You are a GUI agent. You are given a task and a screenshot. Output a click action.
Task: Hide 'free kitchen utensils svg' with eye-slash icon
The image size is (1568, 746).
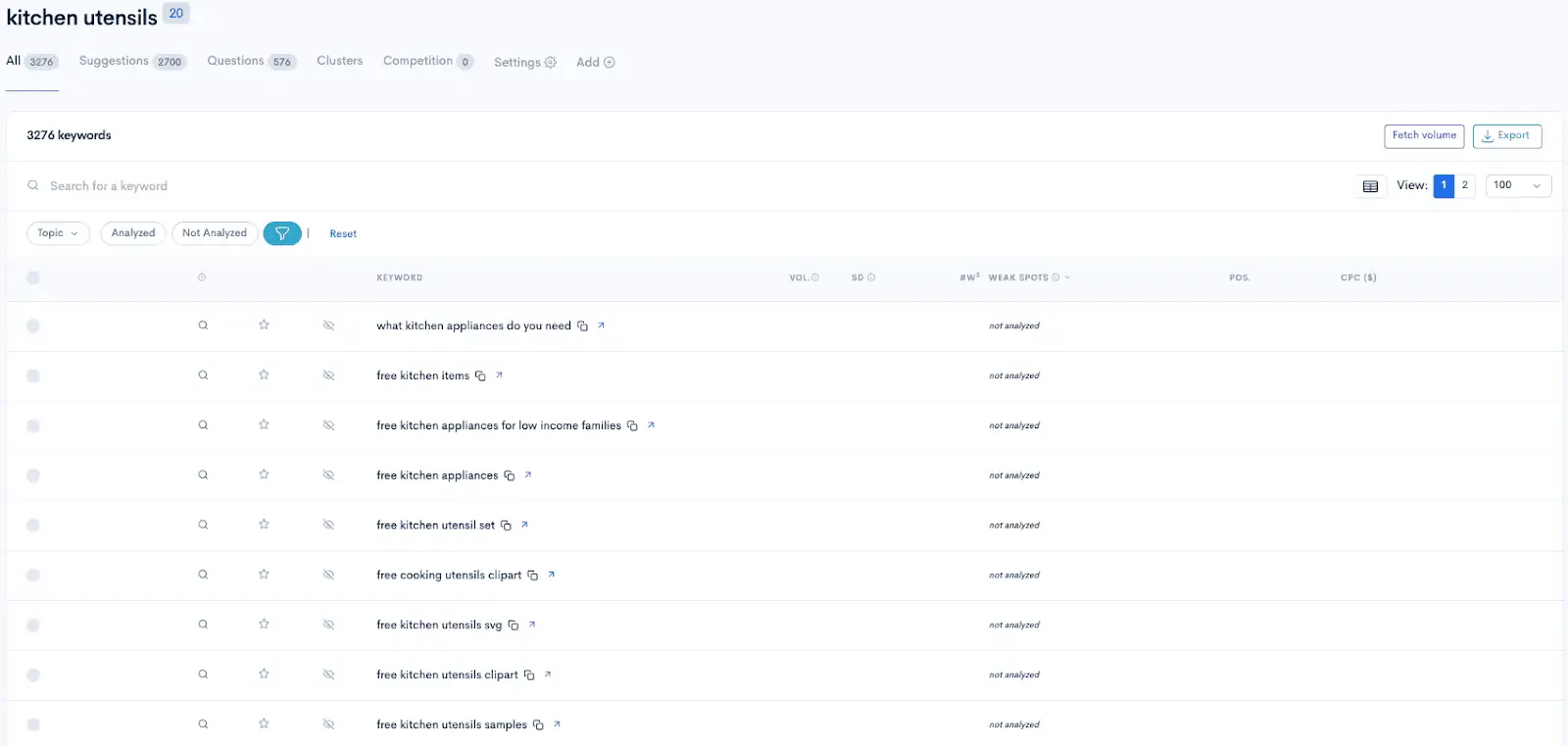click(x=328, y=624)
